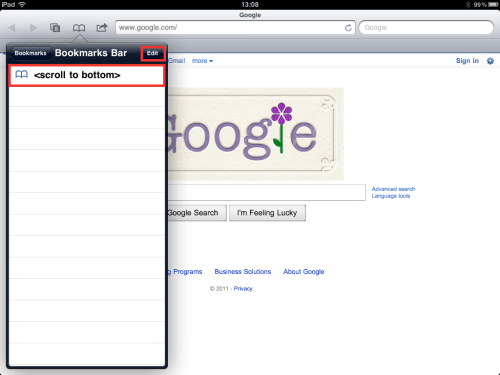Tap the Bluetooth status icon
This screenshot has width=500, height=375.
tap(468, 5)
